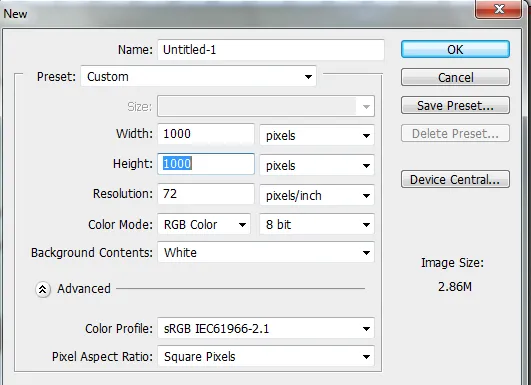Close the New dialog window
This screenshot has height=385, width=531.
pos(498,9)
